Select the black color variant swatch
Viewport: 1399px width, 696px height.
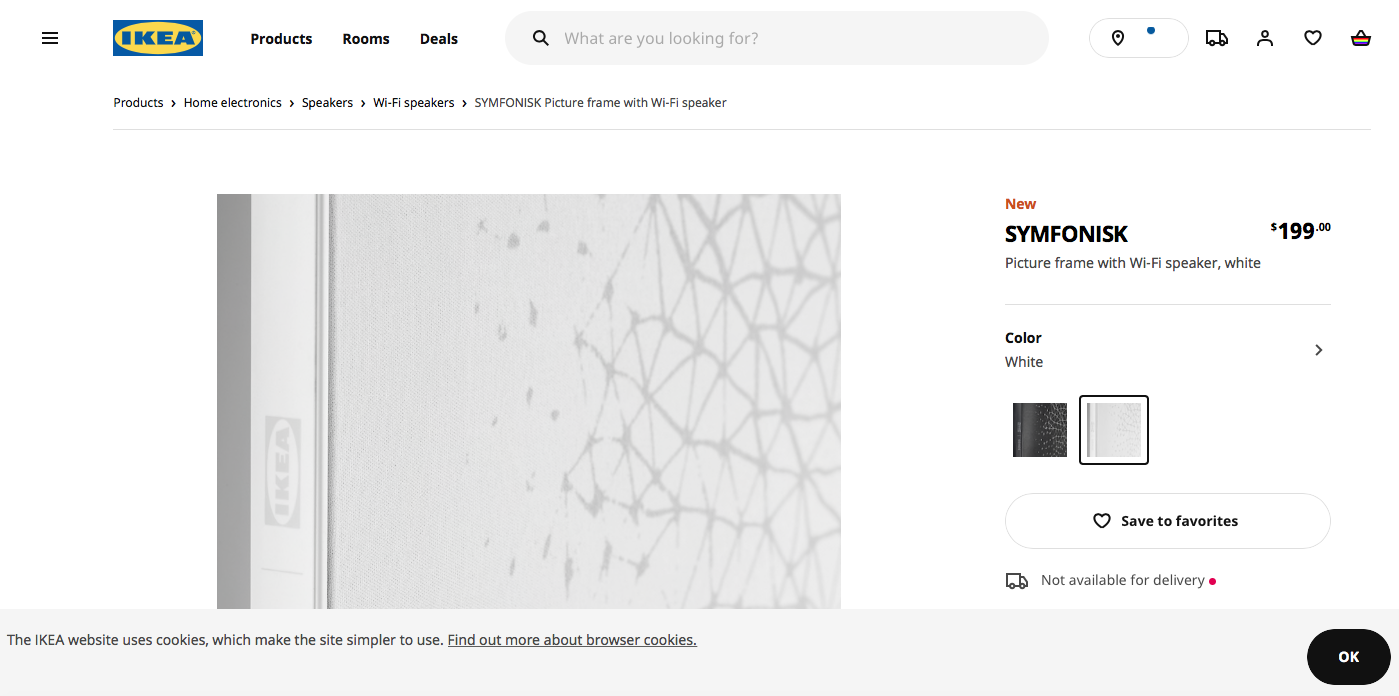pos(1040,430)
